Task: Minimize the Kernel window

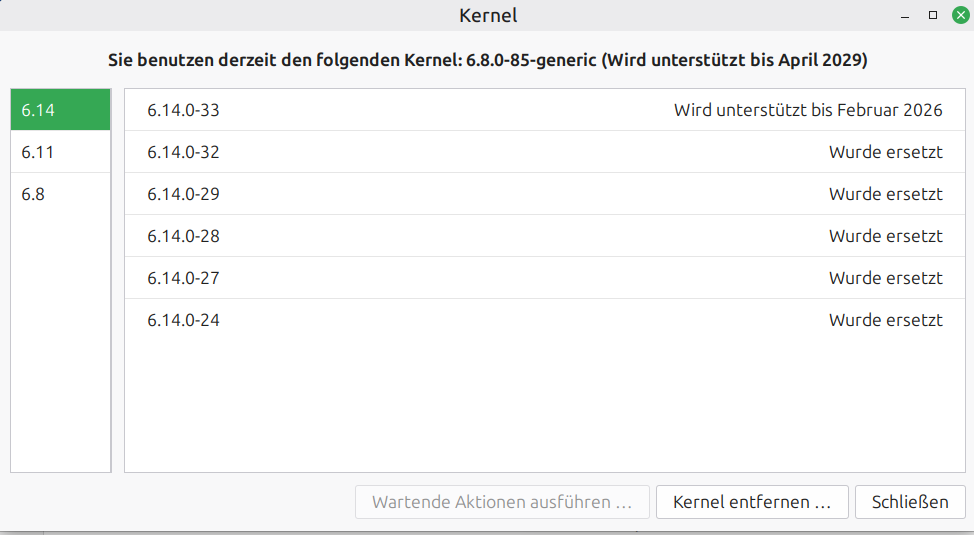Action: (x=905, y=16)
